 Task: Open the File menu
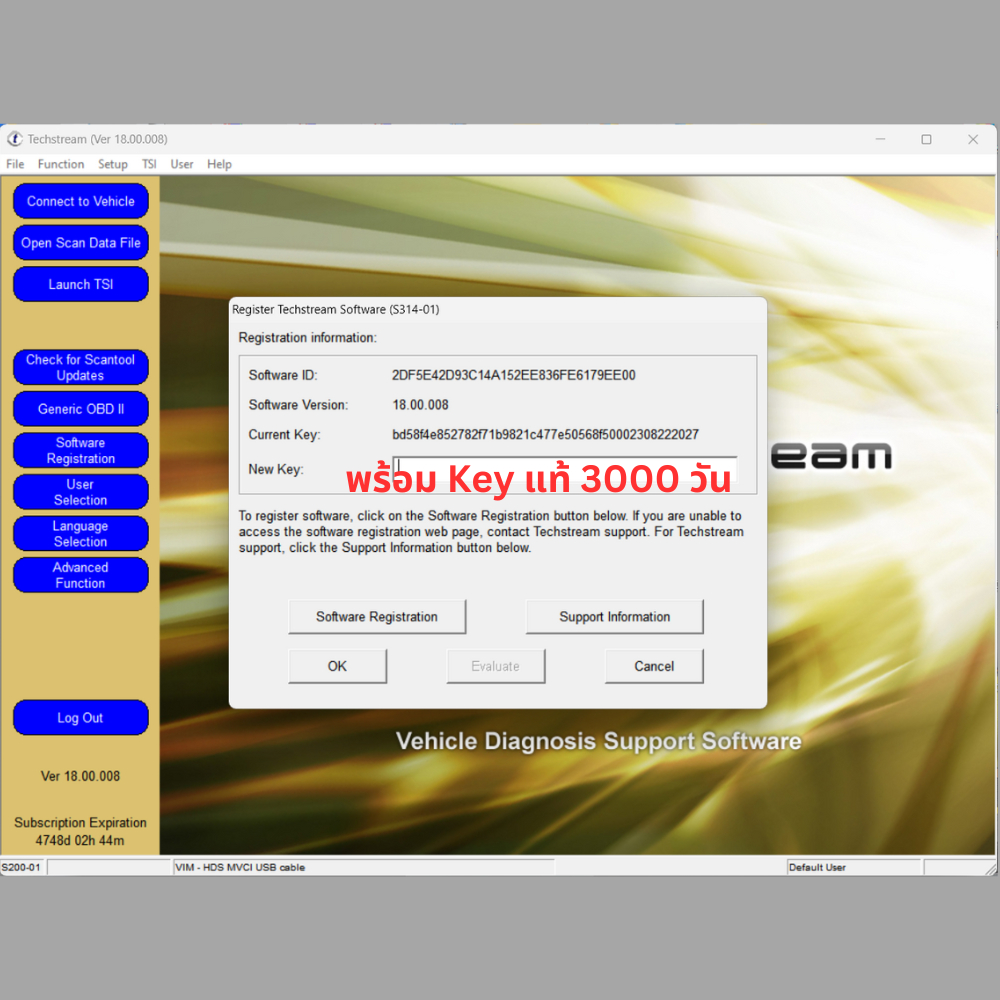tap(15, 164)
